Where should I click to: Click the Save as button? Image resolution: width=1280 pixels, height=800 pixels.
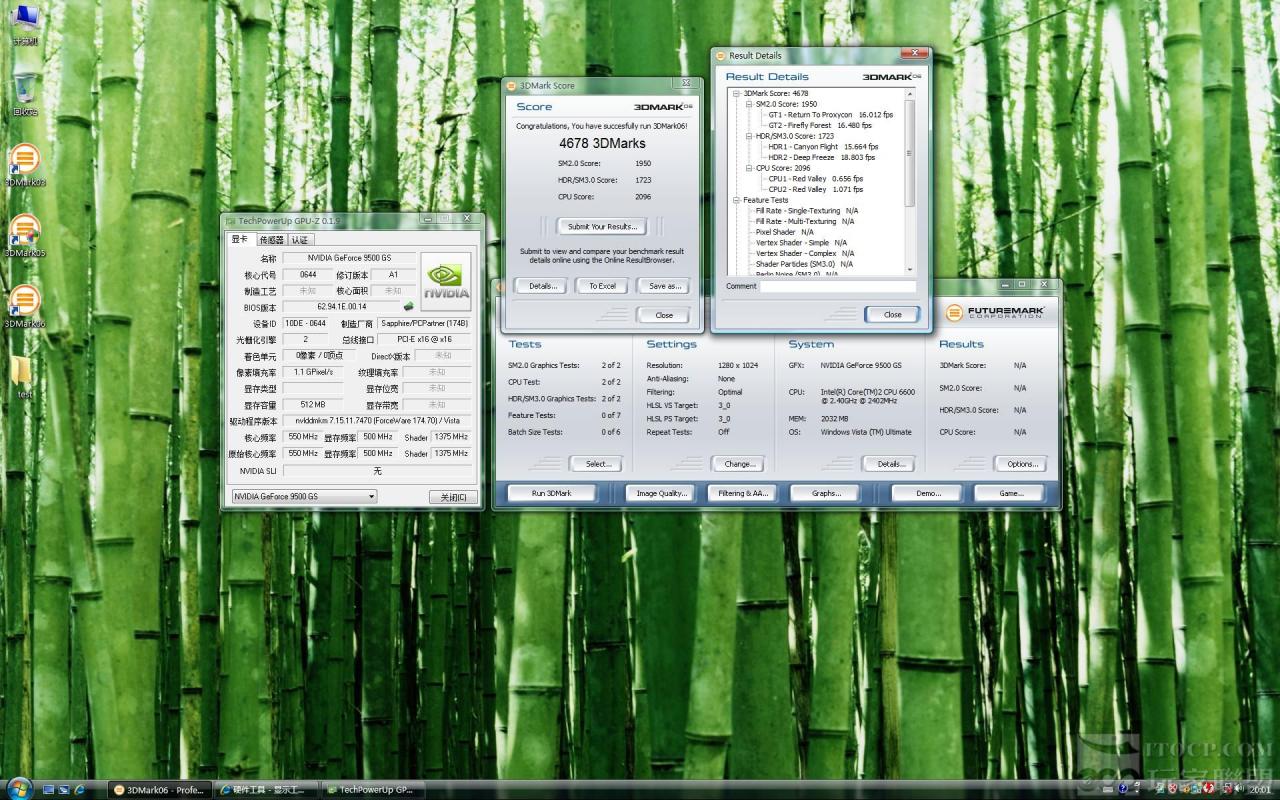tap(664, 286)
